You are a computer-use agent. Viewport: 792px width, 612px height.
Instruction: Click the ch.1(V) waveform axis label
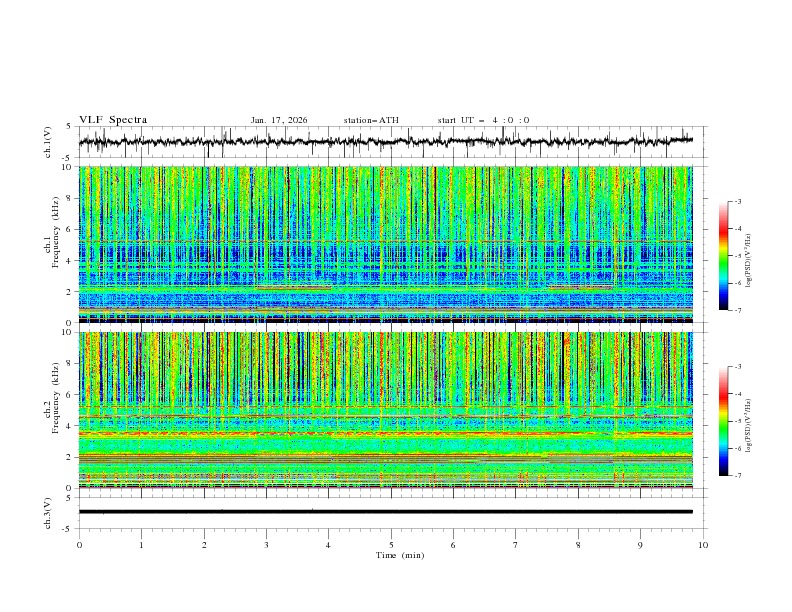[x=49, y=142]
